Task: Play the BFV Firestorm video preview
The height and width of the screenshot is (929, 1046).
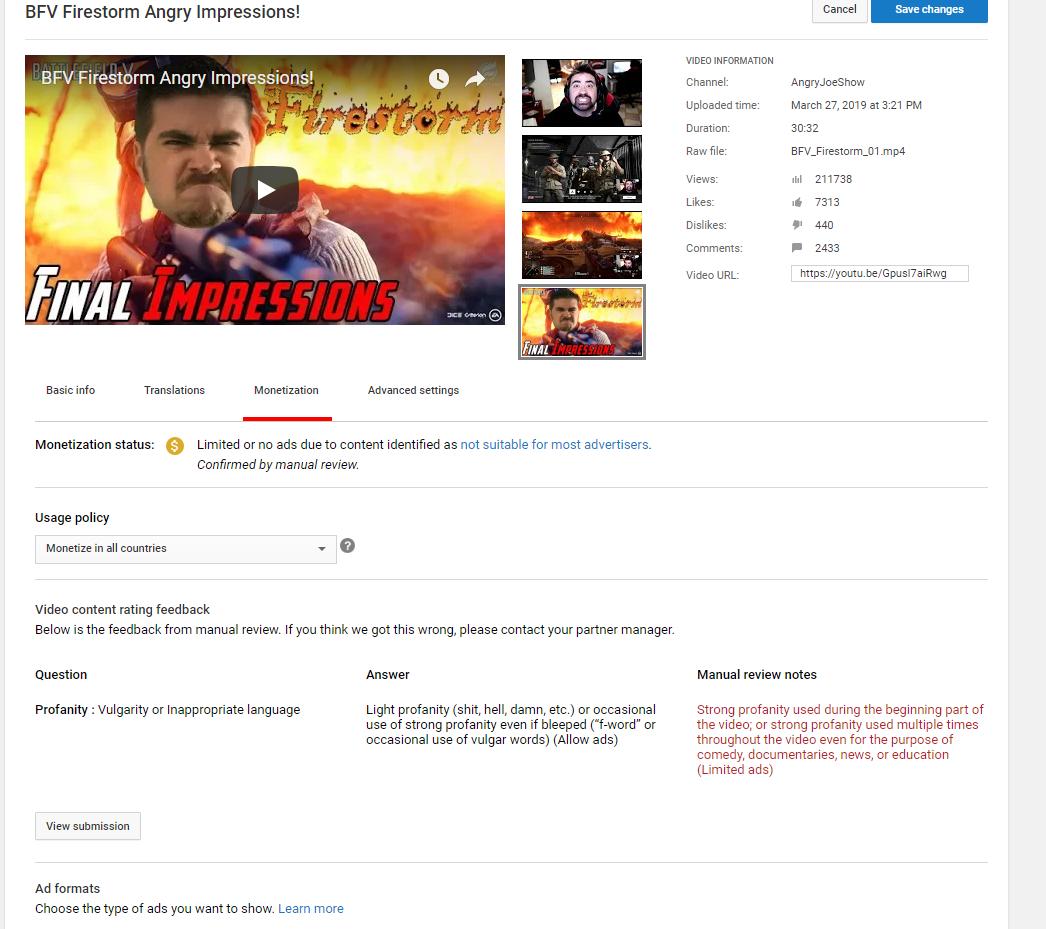Action: click(265, 190)
